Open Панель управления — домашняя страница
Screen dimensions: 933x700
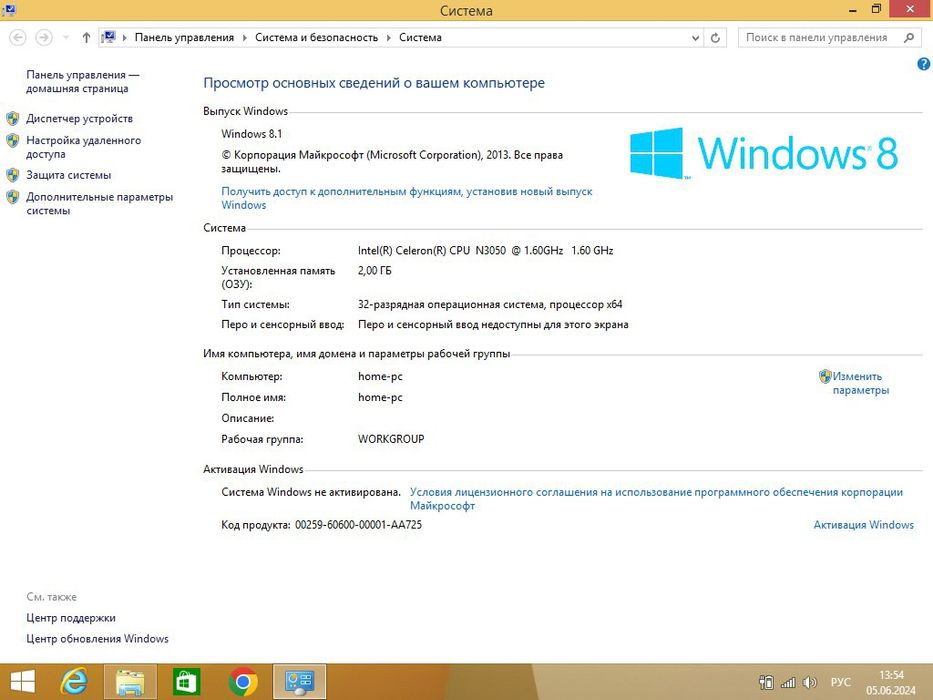[82, 82]
